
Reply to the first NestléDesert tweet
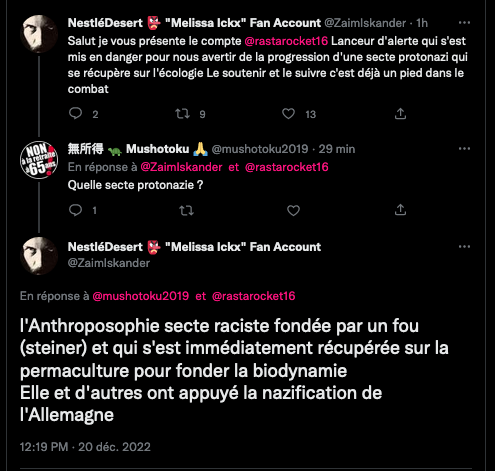point(75,114)
